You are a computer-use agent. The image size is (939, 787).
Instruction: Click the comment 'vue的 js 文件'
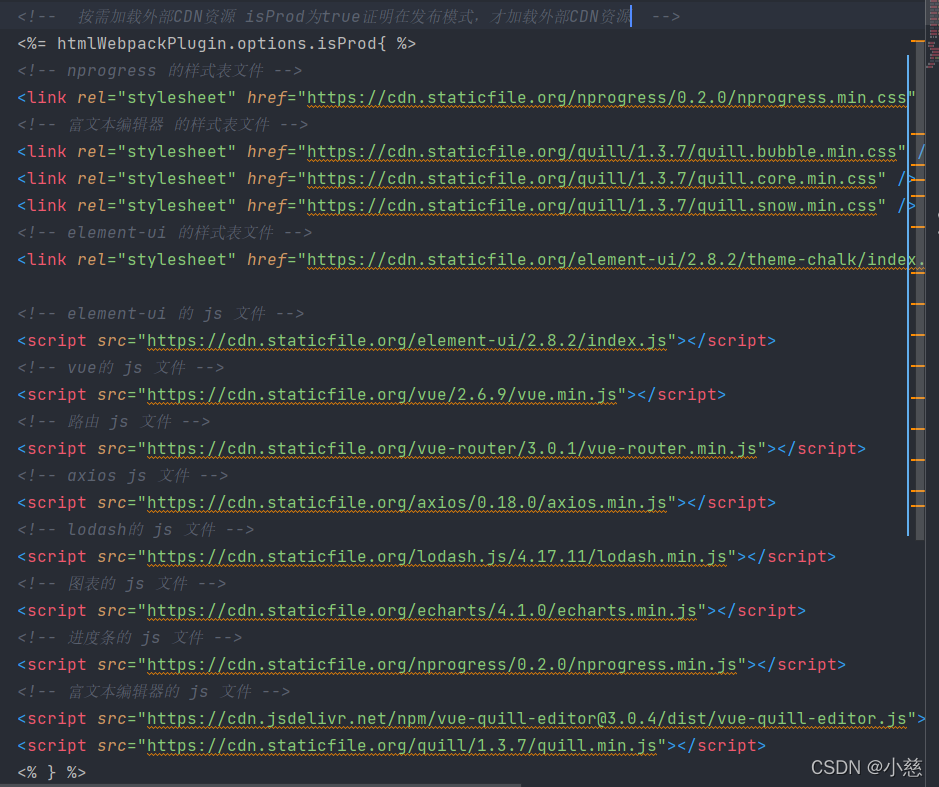[x=120, y=367]
